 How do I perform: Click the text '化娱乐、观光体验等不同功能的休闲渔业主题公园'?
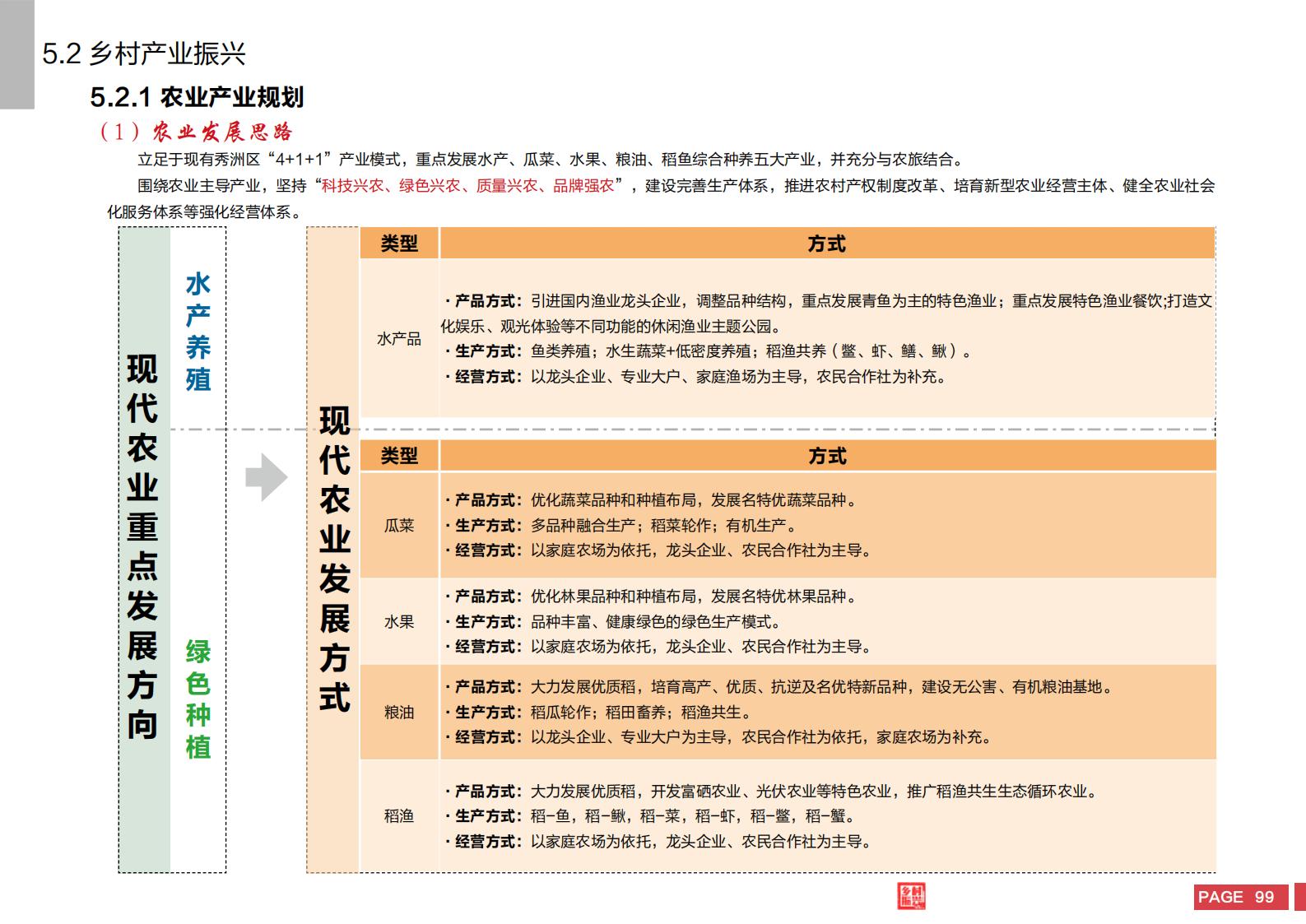pyautogui.click(x=611, y=327)
